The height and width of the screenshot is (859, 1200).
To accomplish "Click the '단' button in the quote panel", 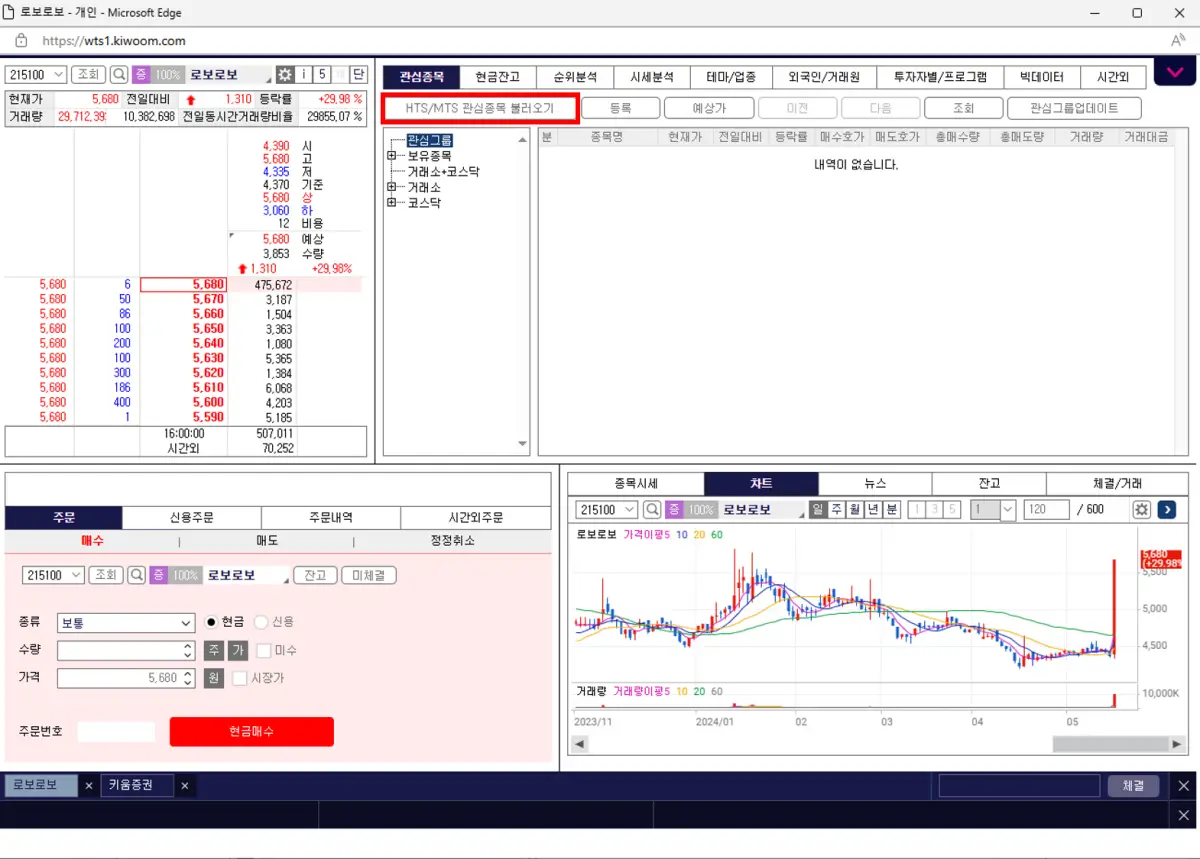I will [x=359, y=75].
